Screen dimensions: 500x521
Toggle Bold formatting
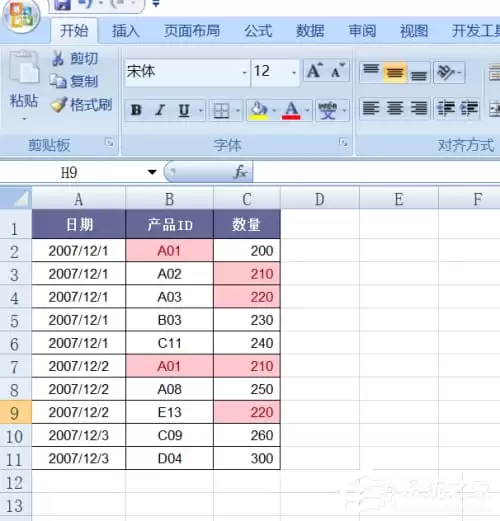(x=136, y=110)
